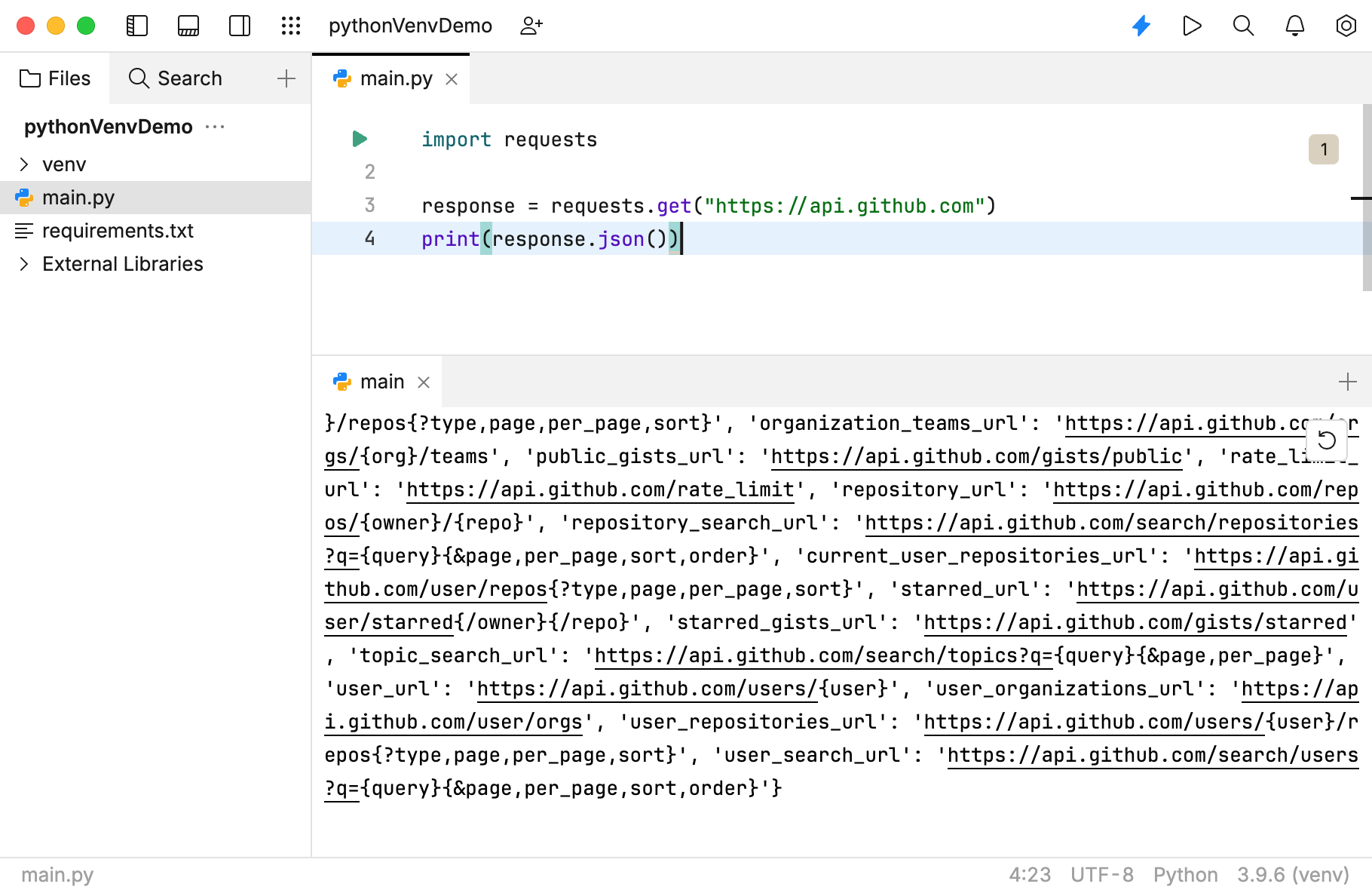Image resolution: width=1372 pixels, height=893 pixels.
Task: Run the project with the Play button
Action: 1192,25
